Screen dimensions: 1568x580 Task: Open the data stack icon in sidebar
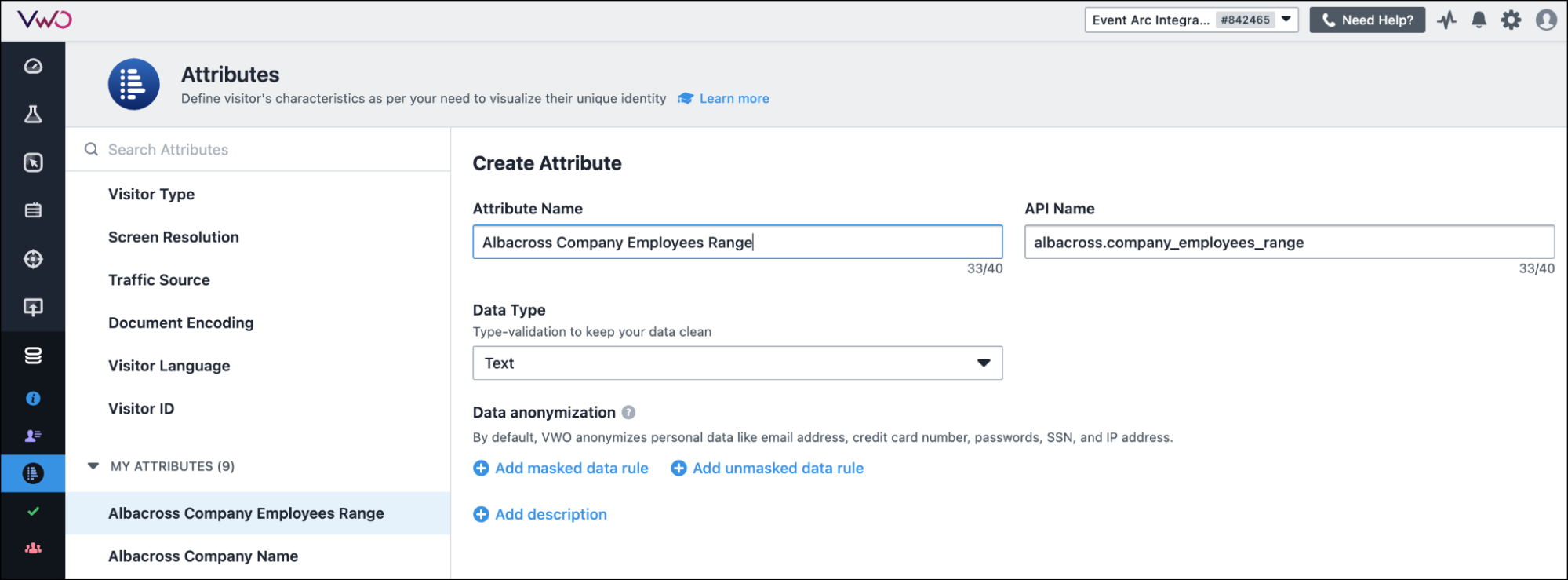[33, 356]
